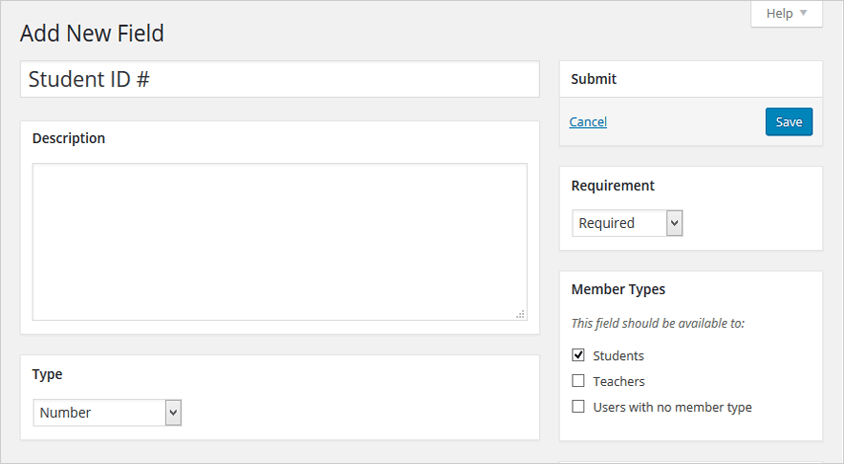
Task: Click the Type panel heading
Action: (x=47, y=374)
